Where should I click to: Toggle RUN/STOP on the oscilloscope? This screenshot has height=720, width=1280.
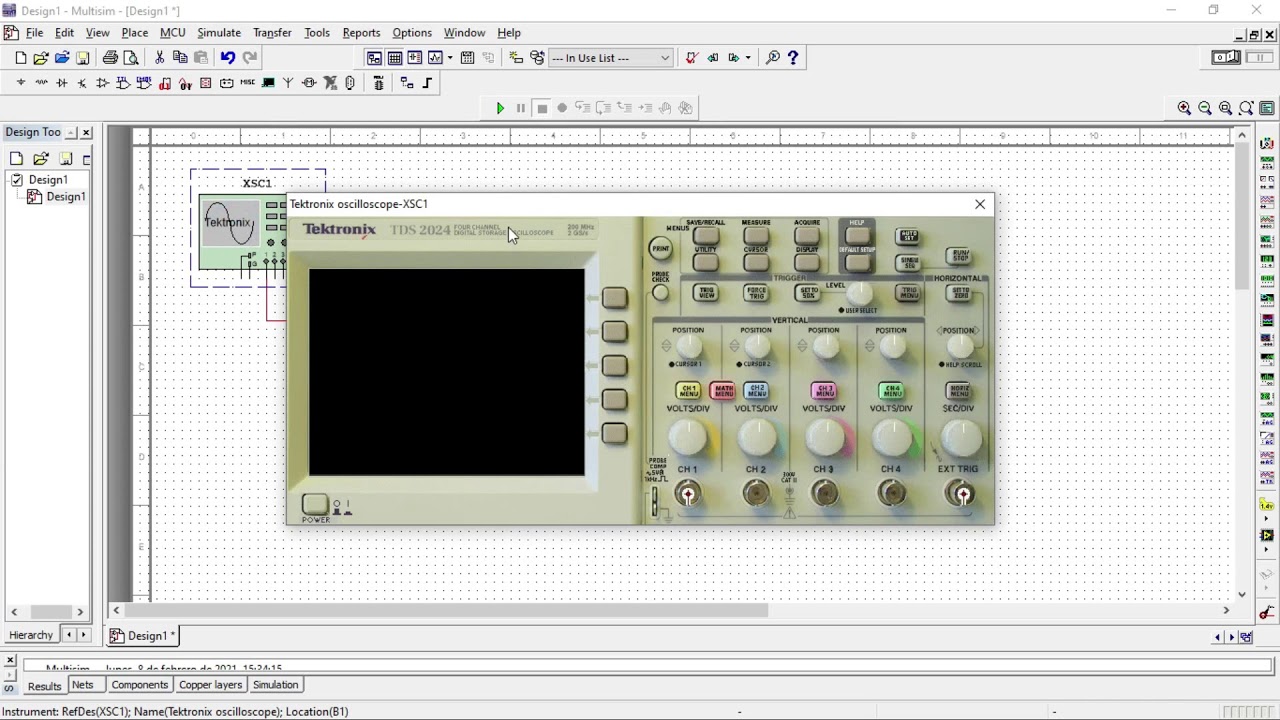click(960, 256)
